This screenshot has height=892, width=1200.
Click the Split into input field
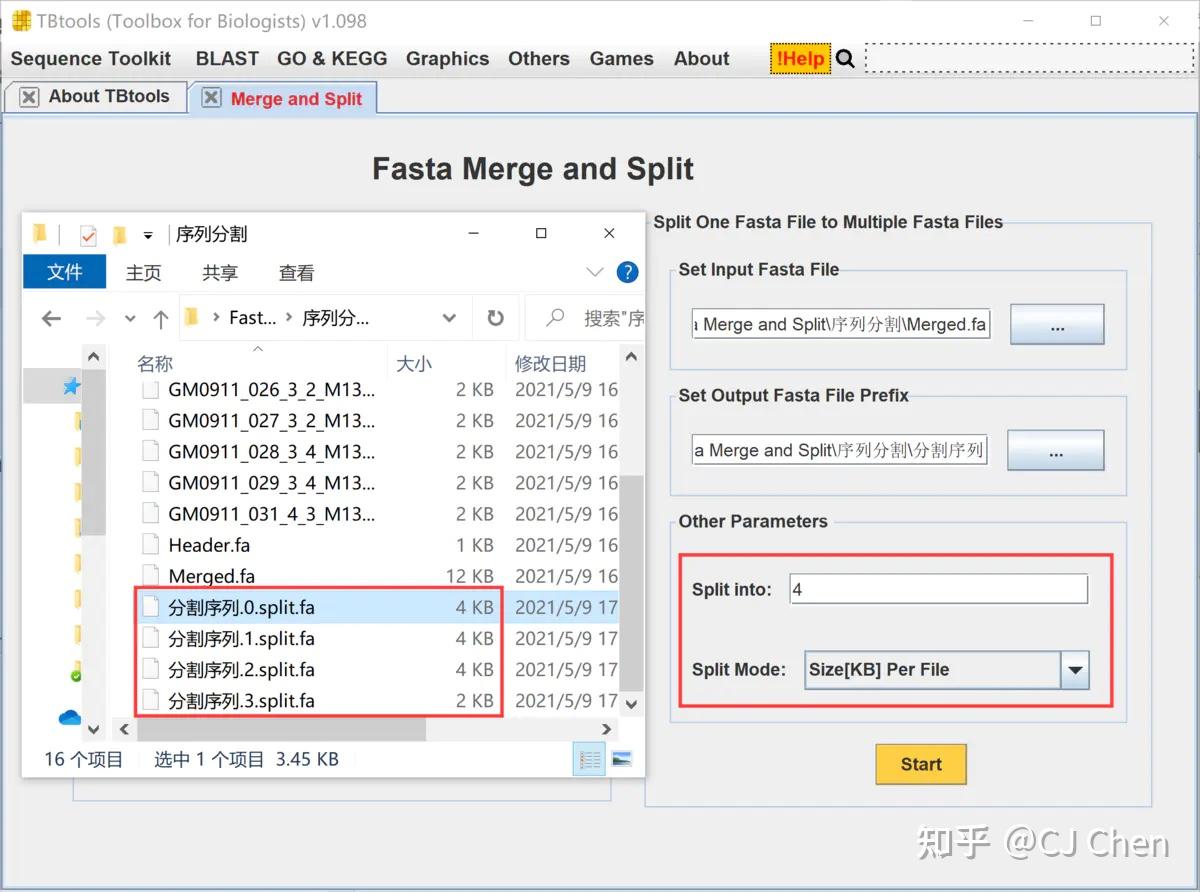click(x=938, y=588)
